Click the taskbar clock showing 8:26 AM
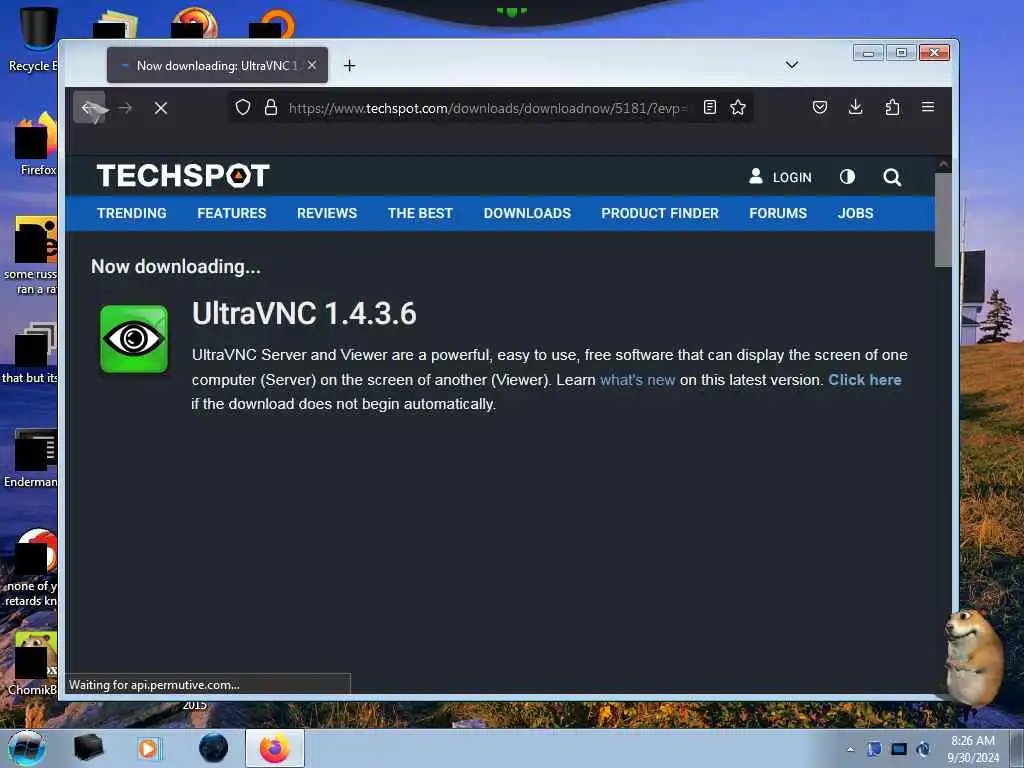Viewport: 1024px width, 768px height. (973, 749)
